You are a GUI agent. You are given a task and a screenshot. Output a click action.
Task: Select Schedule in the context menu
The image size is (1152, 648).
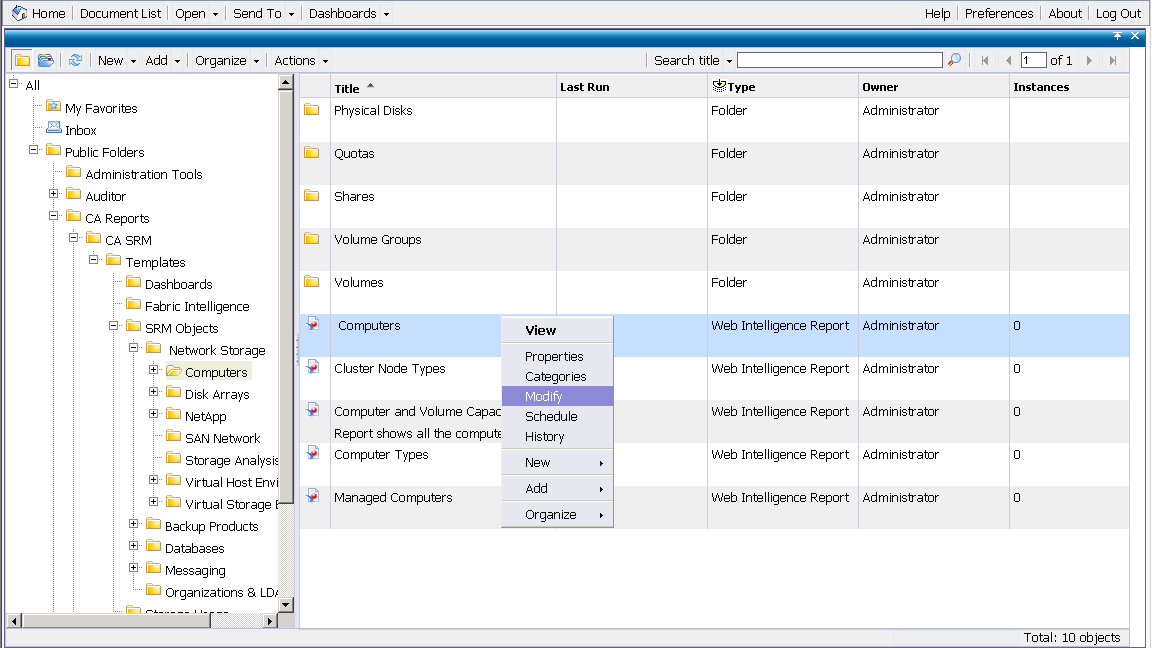551,417
